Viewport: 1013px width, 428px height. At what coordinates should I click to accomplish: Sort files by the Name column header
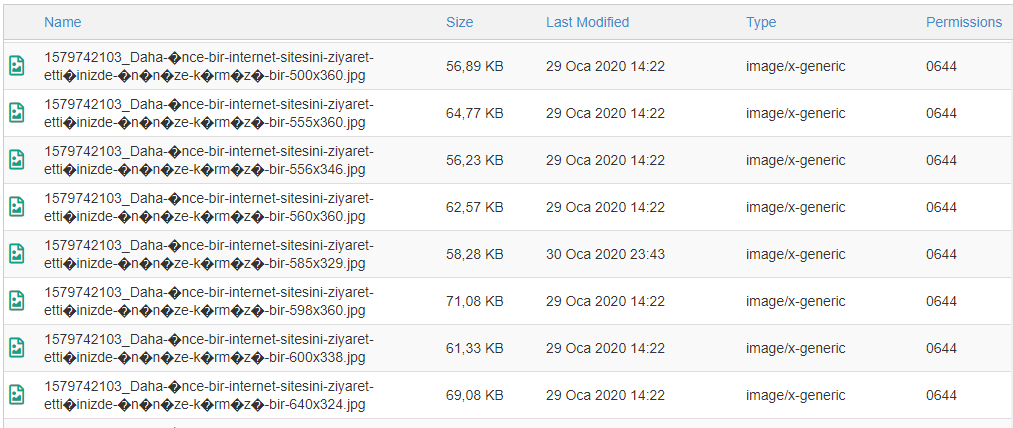tap(63, 22)
